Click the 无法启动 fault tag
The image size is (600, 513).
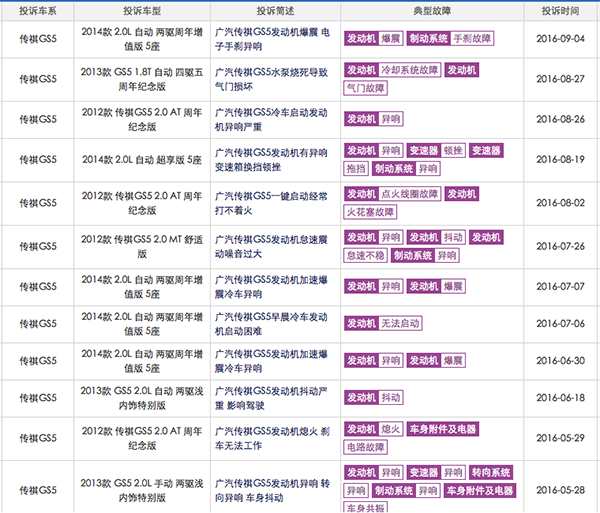pyautogui.click(x=399, y=324)
